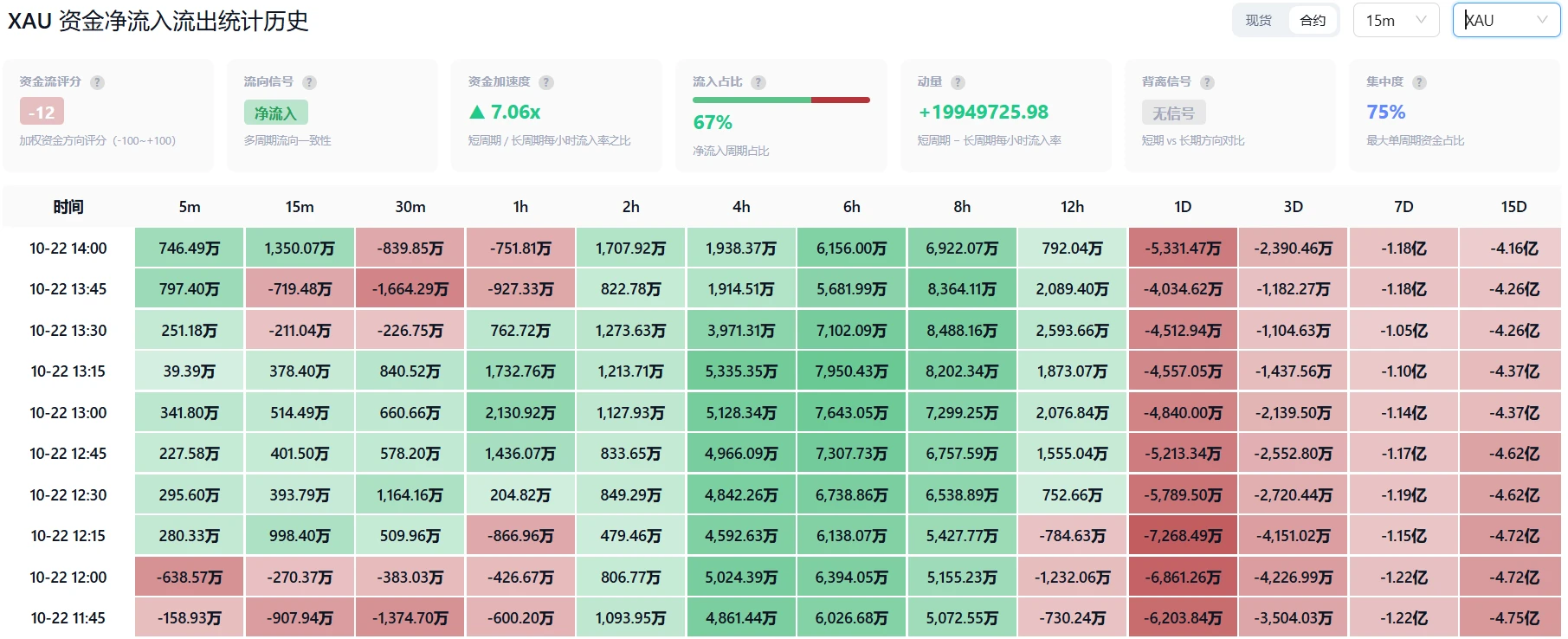Viewport: 1568px width, 639px height.
Task: Click the 746.49万 cell
Action: pyautogui.click(x=190, y=248)
